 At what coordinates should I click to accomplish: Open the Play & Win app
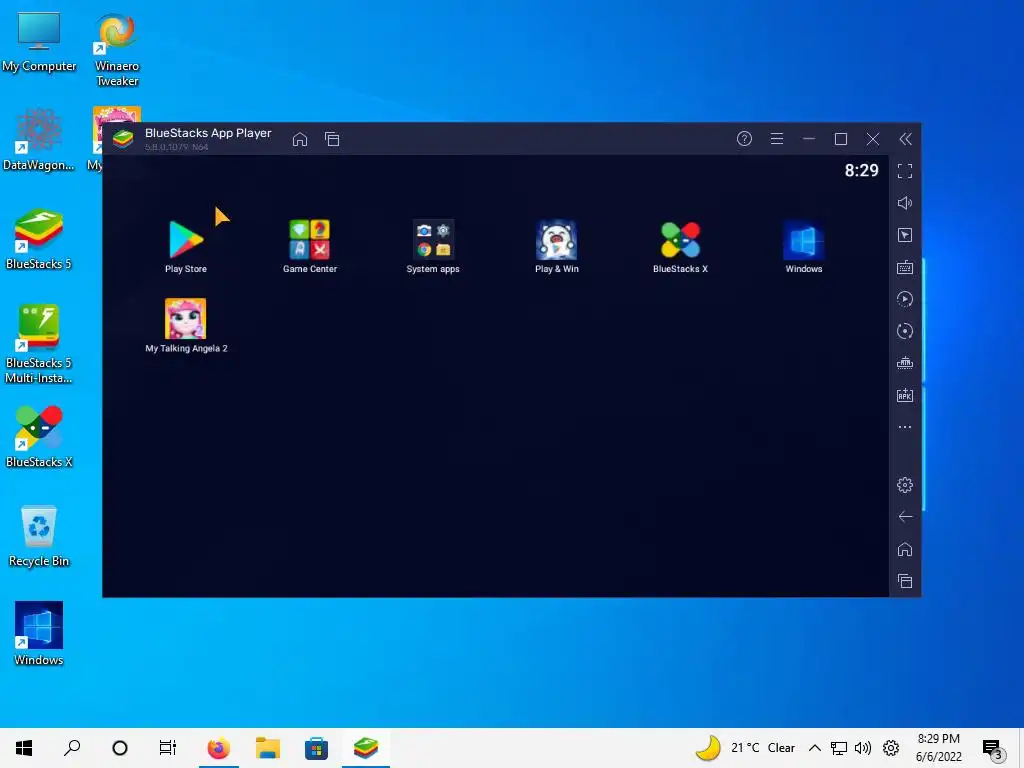pos(556,246)
